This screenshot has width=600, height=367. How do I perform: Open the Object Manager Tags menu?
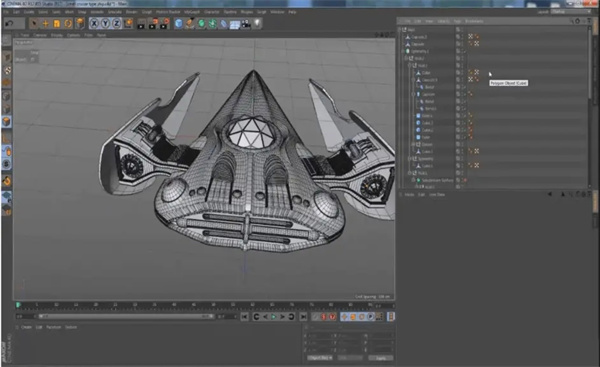coord(457,21)
